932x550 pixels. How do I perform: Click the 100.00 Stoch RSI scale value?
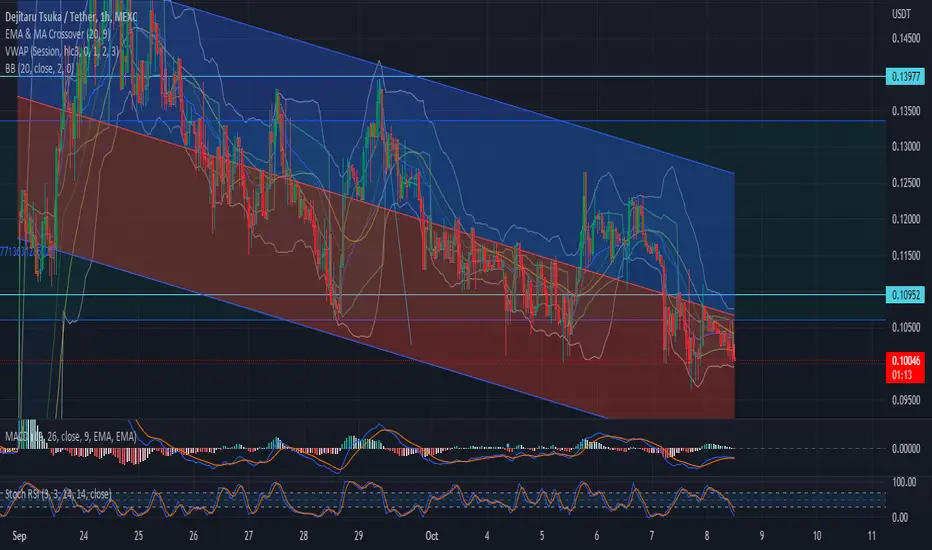[x=904, y=482]
